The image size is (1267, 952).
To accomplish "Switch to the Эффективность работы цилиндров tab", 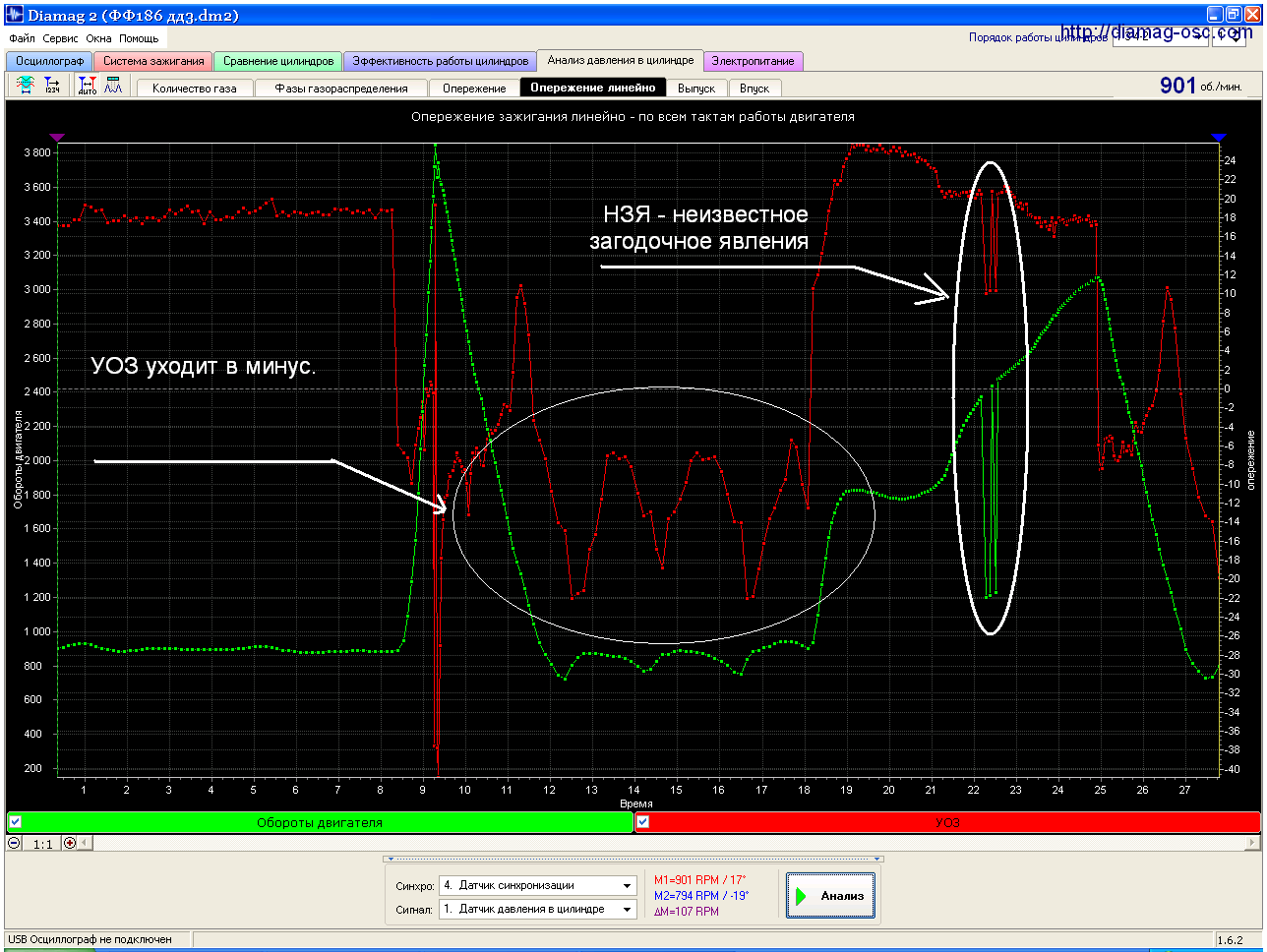I will [441, 61].
